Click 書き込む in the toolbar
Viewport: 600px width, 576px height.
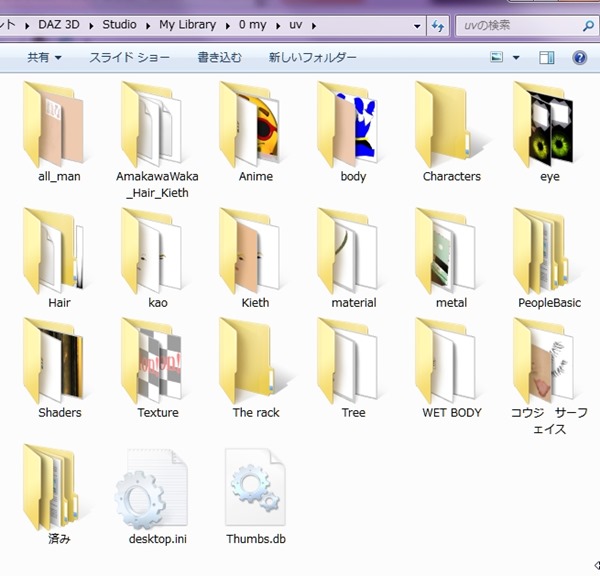pyautogui.click(x=219, y=58)
